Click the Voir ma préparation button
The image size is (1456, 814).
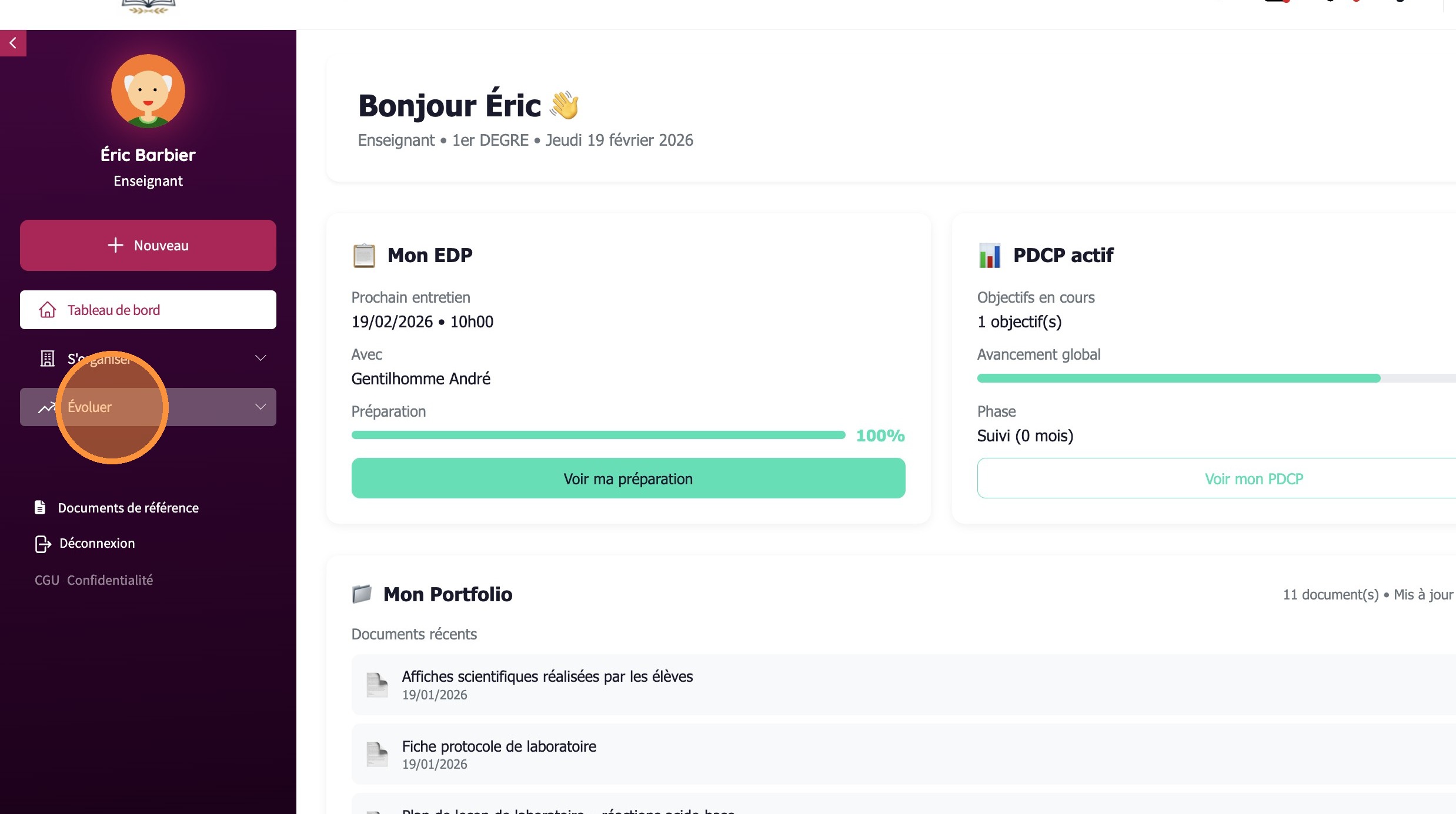click(x=628, y=478)
